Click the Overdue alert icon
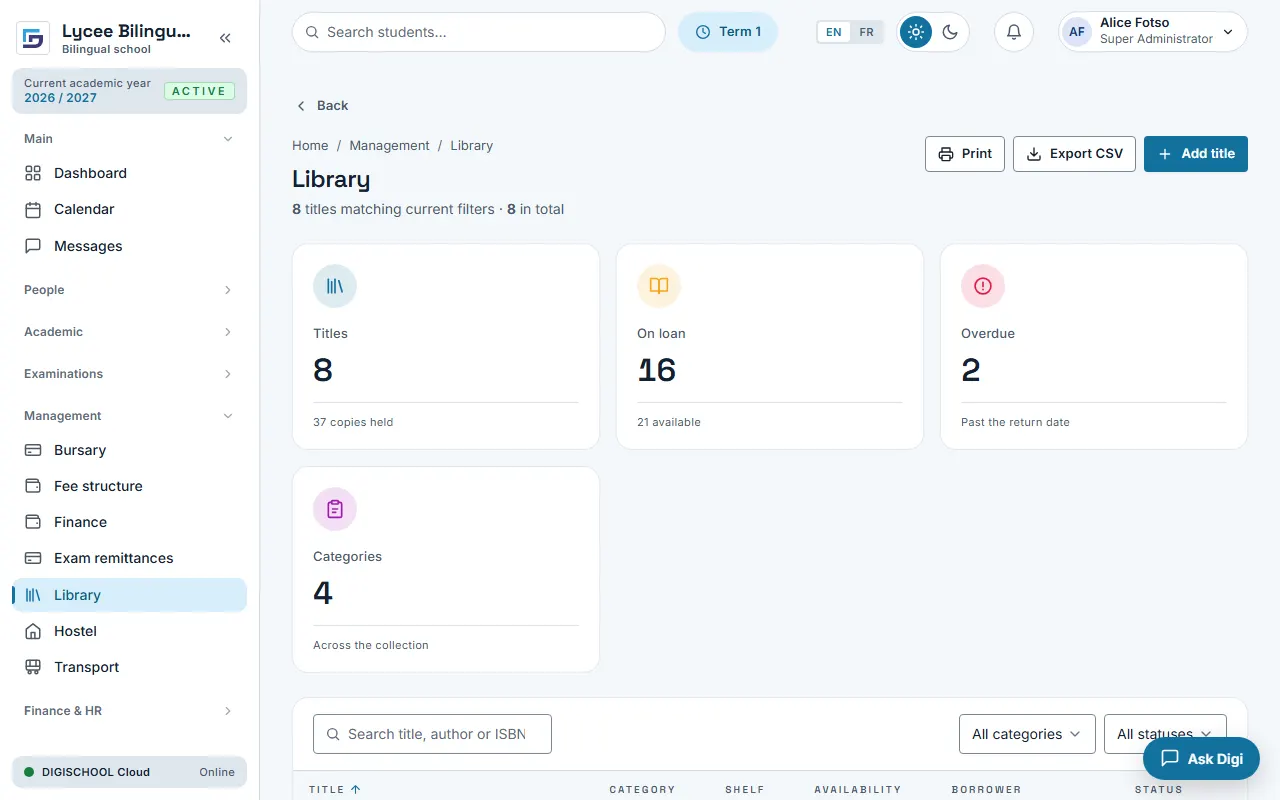This screenshot has height=800, width=1280. [x=983, y=286]
